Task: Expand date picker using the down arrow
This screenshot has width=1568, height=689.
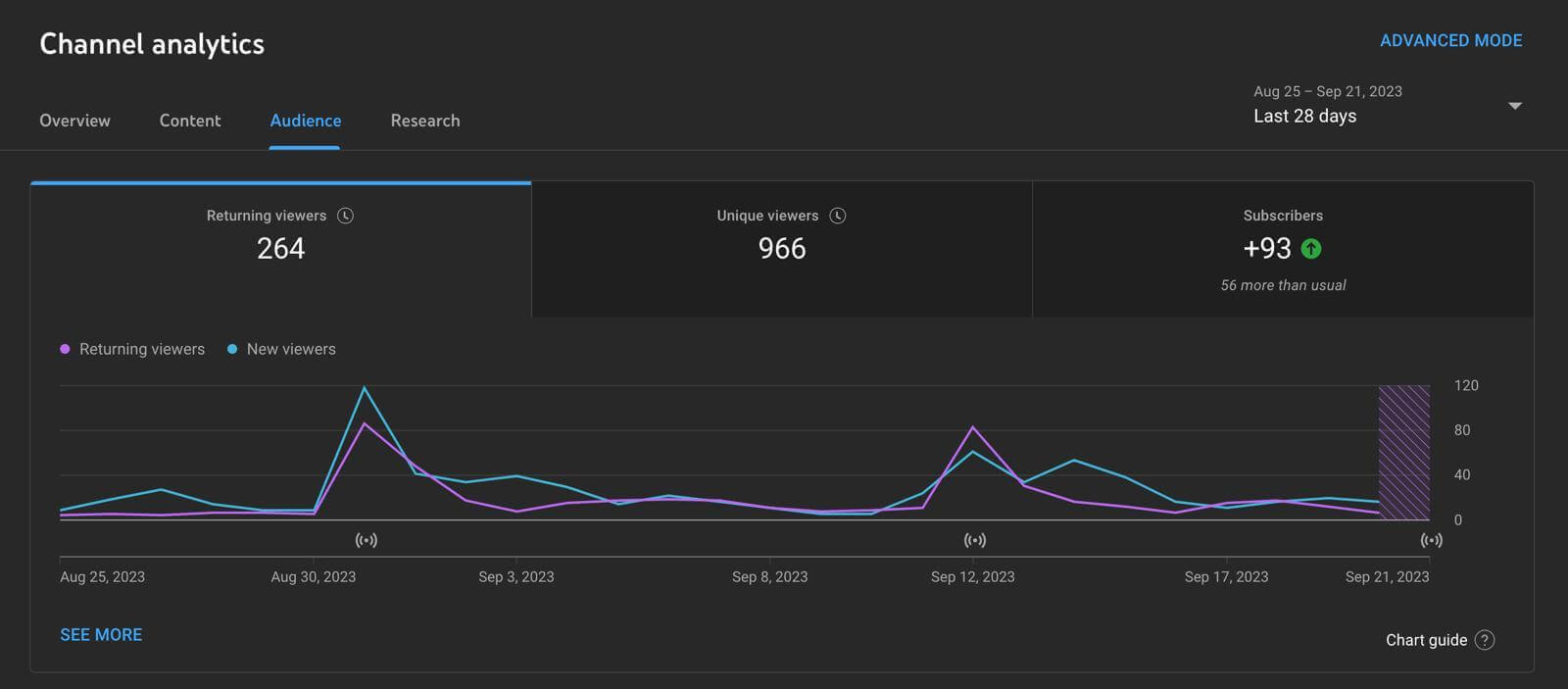Action: point(1515,106)
